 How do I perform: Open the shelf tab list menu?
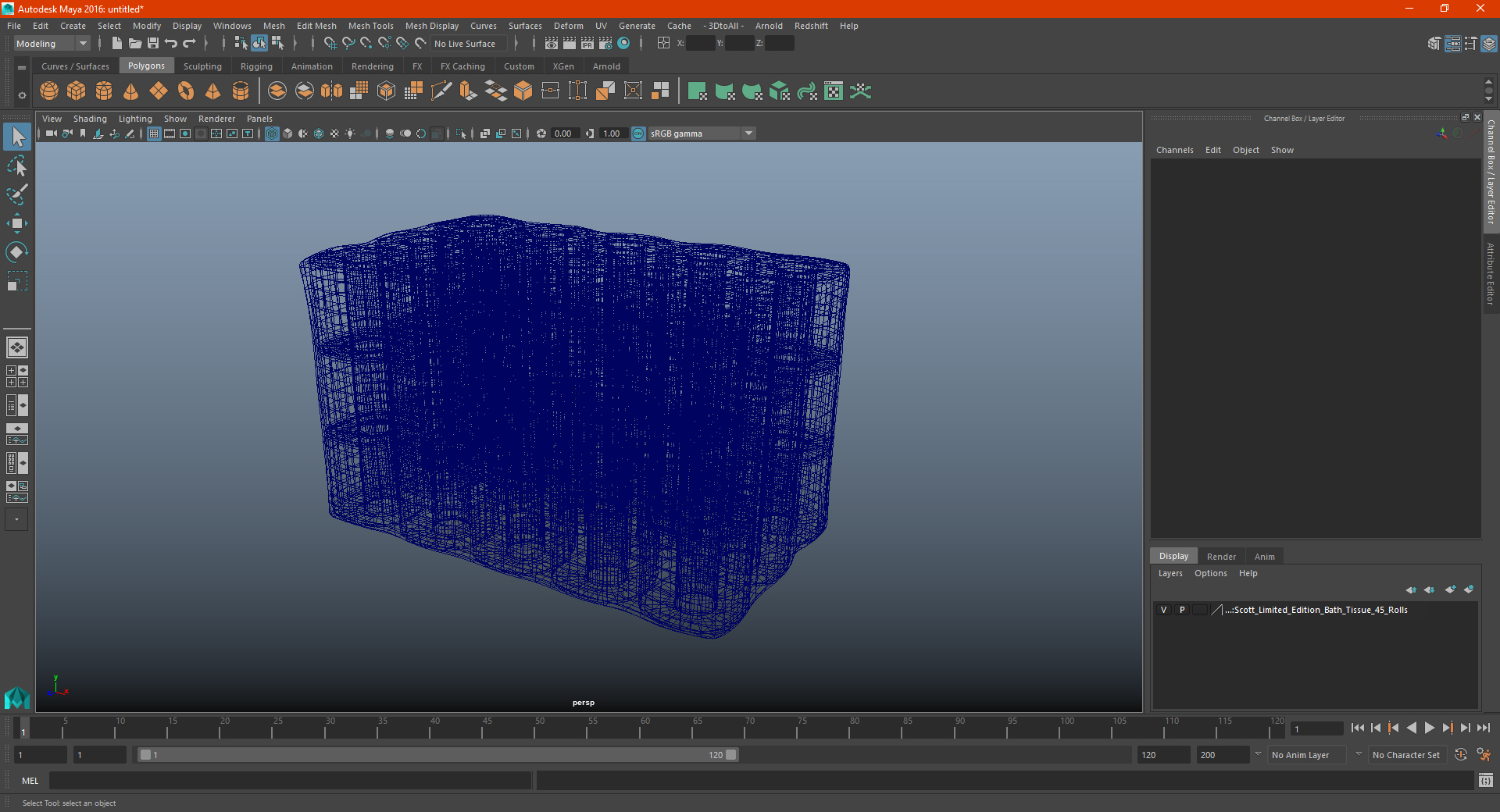[x=22, y=68]
